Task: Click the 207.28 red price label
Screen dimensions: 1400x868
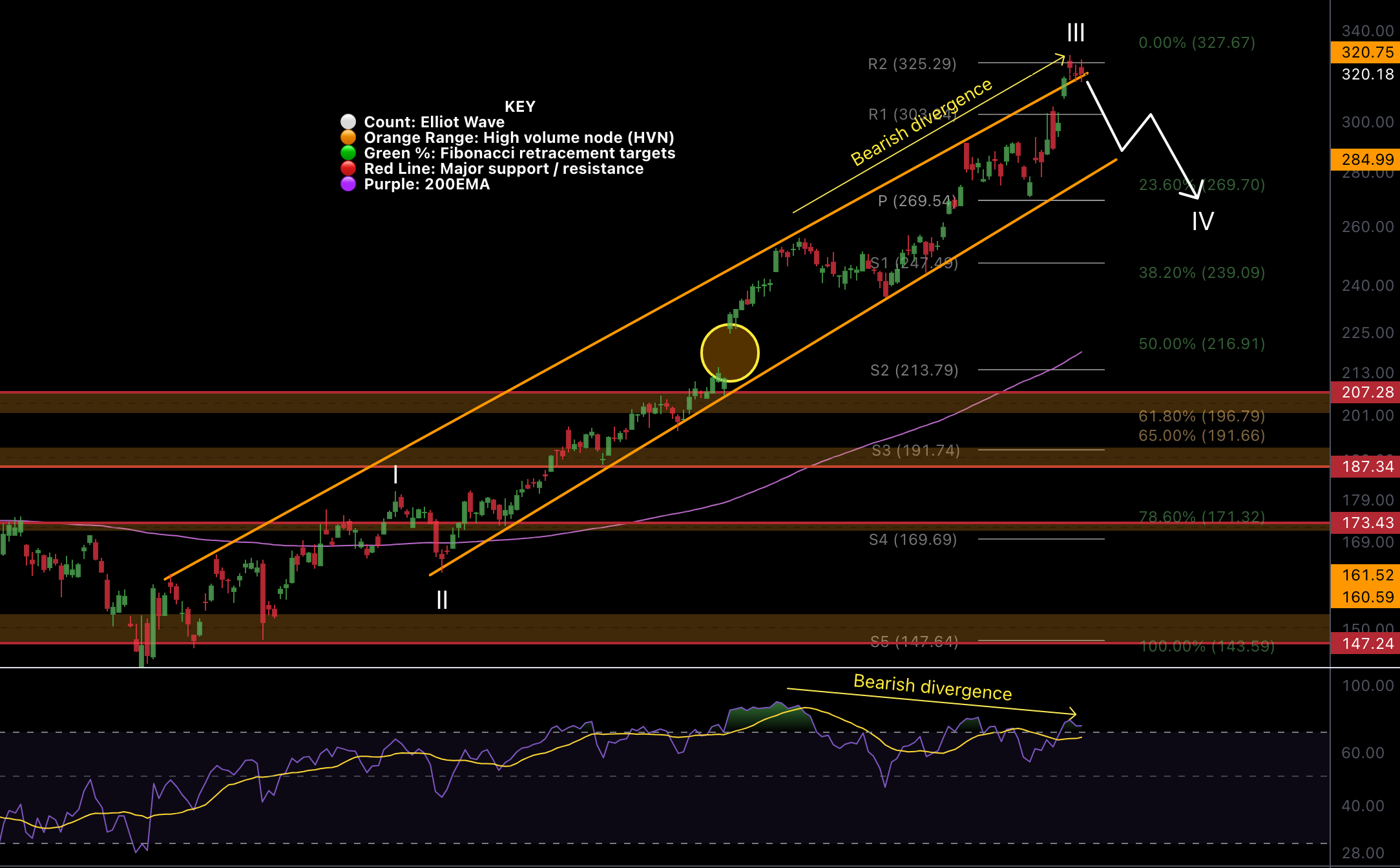Action: click(x=1366, y=392)
